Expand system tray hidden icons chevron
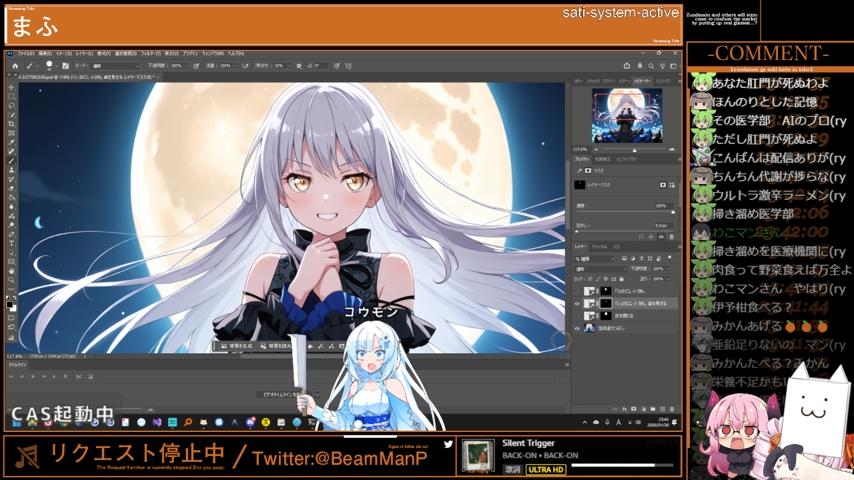Image resolution: width=854 pixels, height=480 pixels. tap(585, 422)
